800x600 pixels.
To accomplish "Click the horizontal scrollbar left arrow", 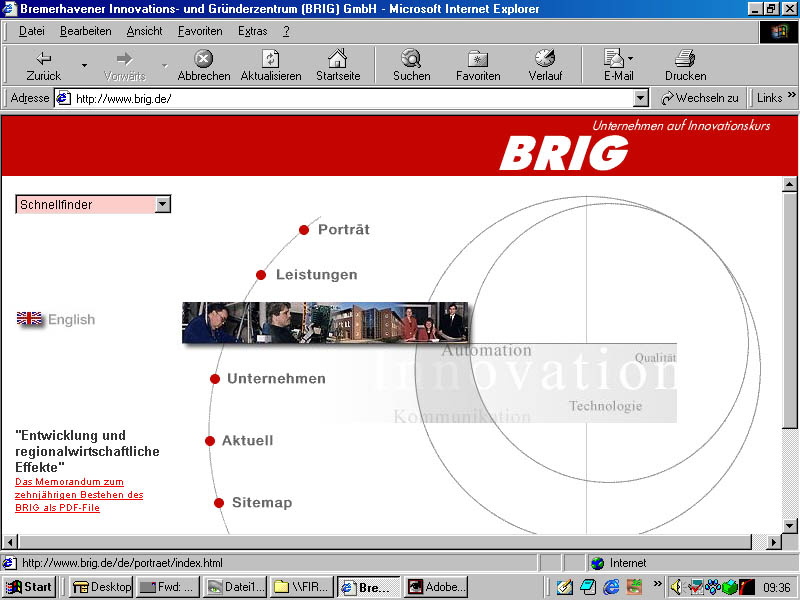I will point(10,542).
